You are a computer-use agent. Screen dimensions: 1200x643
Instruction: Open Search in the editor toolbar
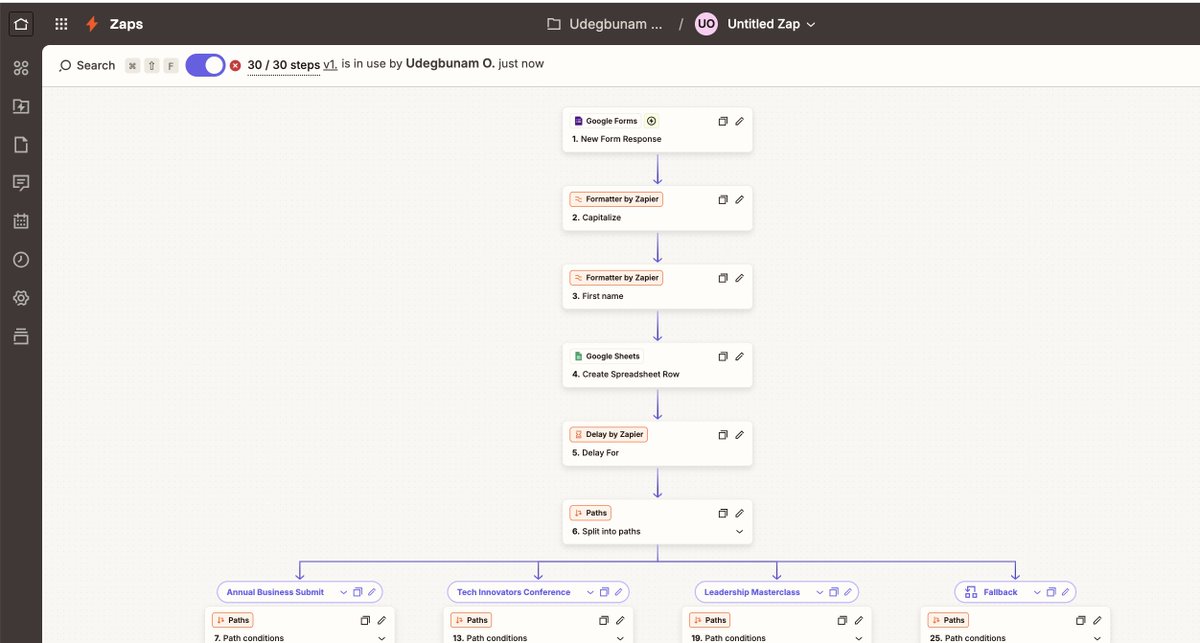pyautogui.click(x=87, y=65)
